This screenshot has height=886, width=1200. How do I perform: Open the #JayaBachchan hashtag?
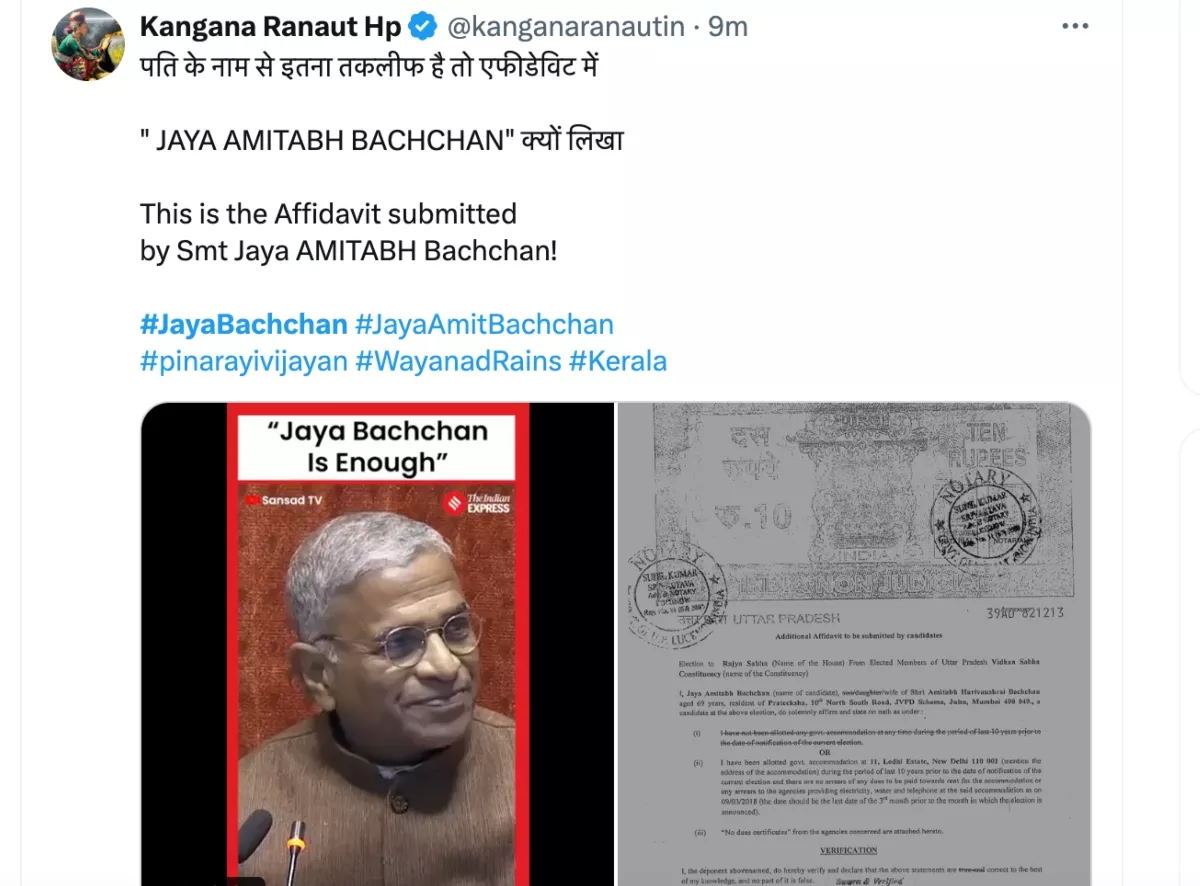click(x=244, y=324)
